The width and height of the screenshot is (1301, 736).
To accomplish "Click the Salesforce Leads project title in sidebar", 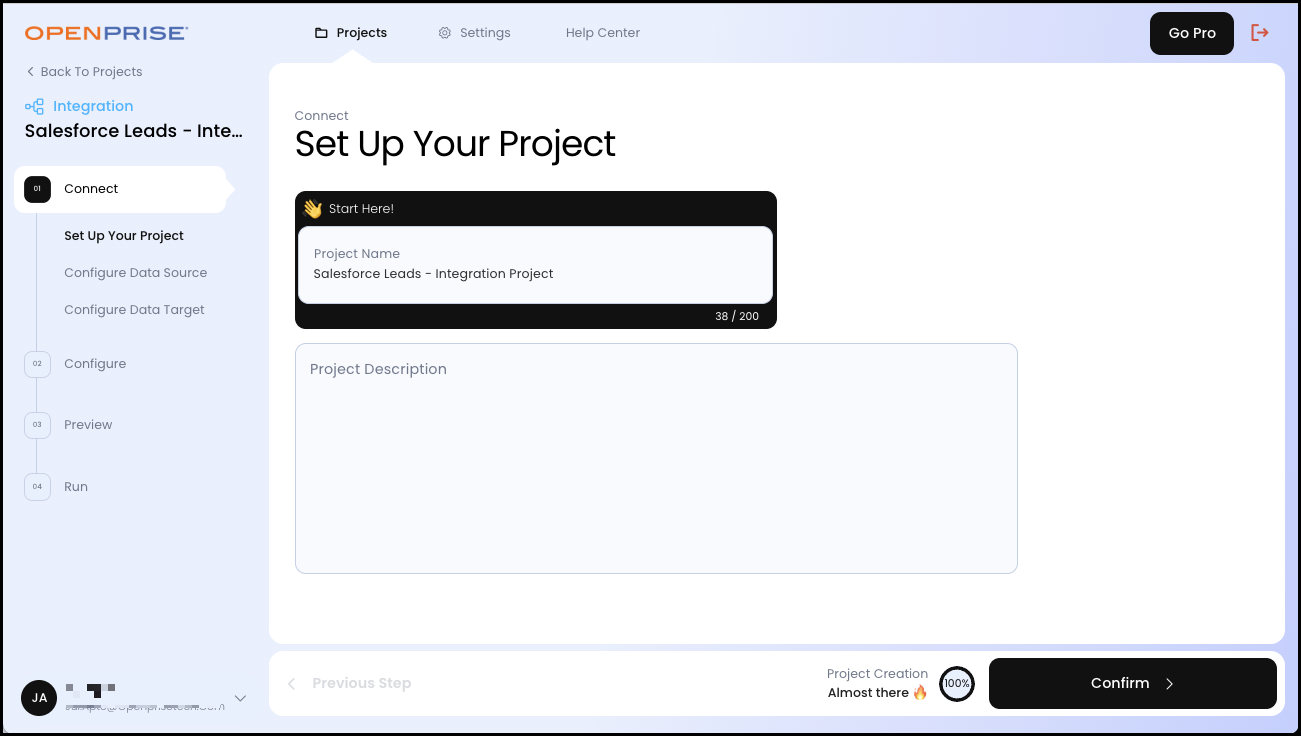I will pyautogui.click(x=134, y=131).
